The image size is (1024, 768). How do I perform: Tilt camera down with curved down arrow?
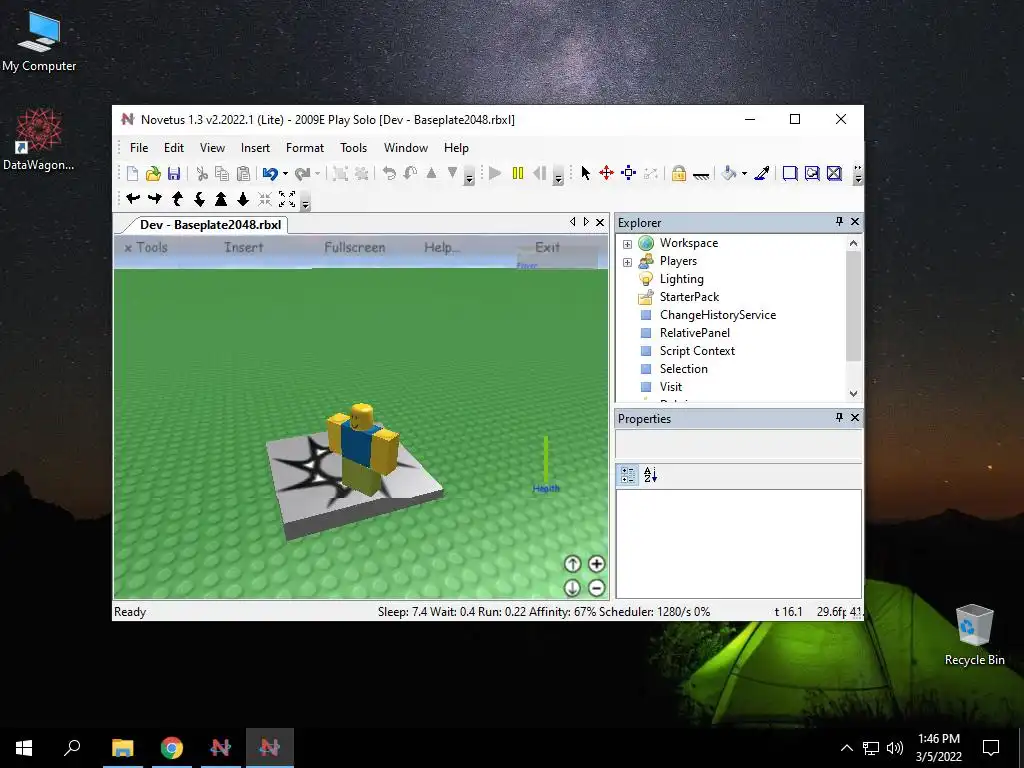pos(199,199)
